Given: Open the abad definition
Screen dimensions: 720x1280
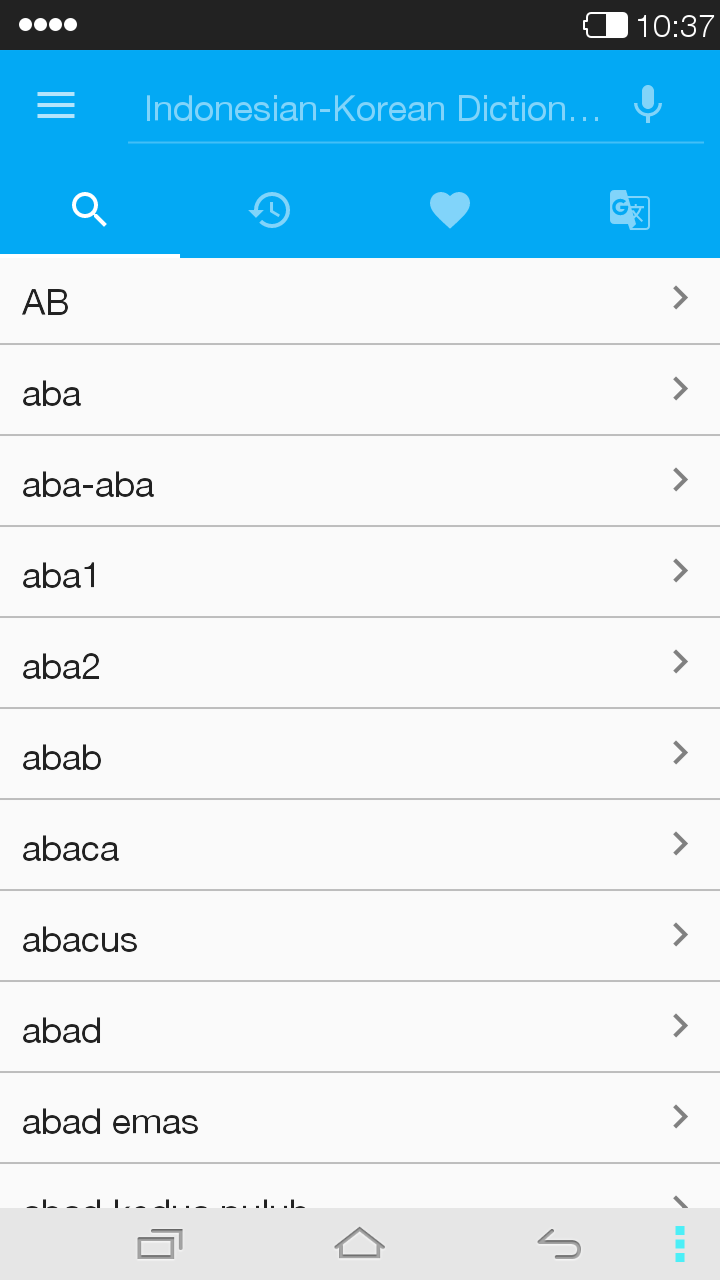Looking at the screenshot, I should 360,1027.
